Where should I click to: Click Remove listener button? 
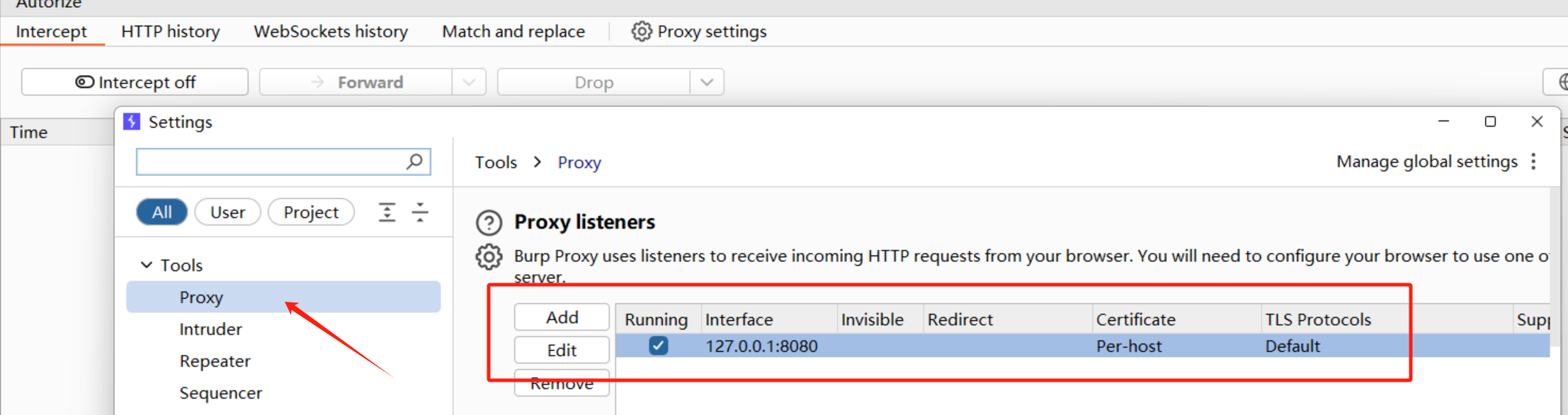(562, 383)
